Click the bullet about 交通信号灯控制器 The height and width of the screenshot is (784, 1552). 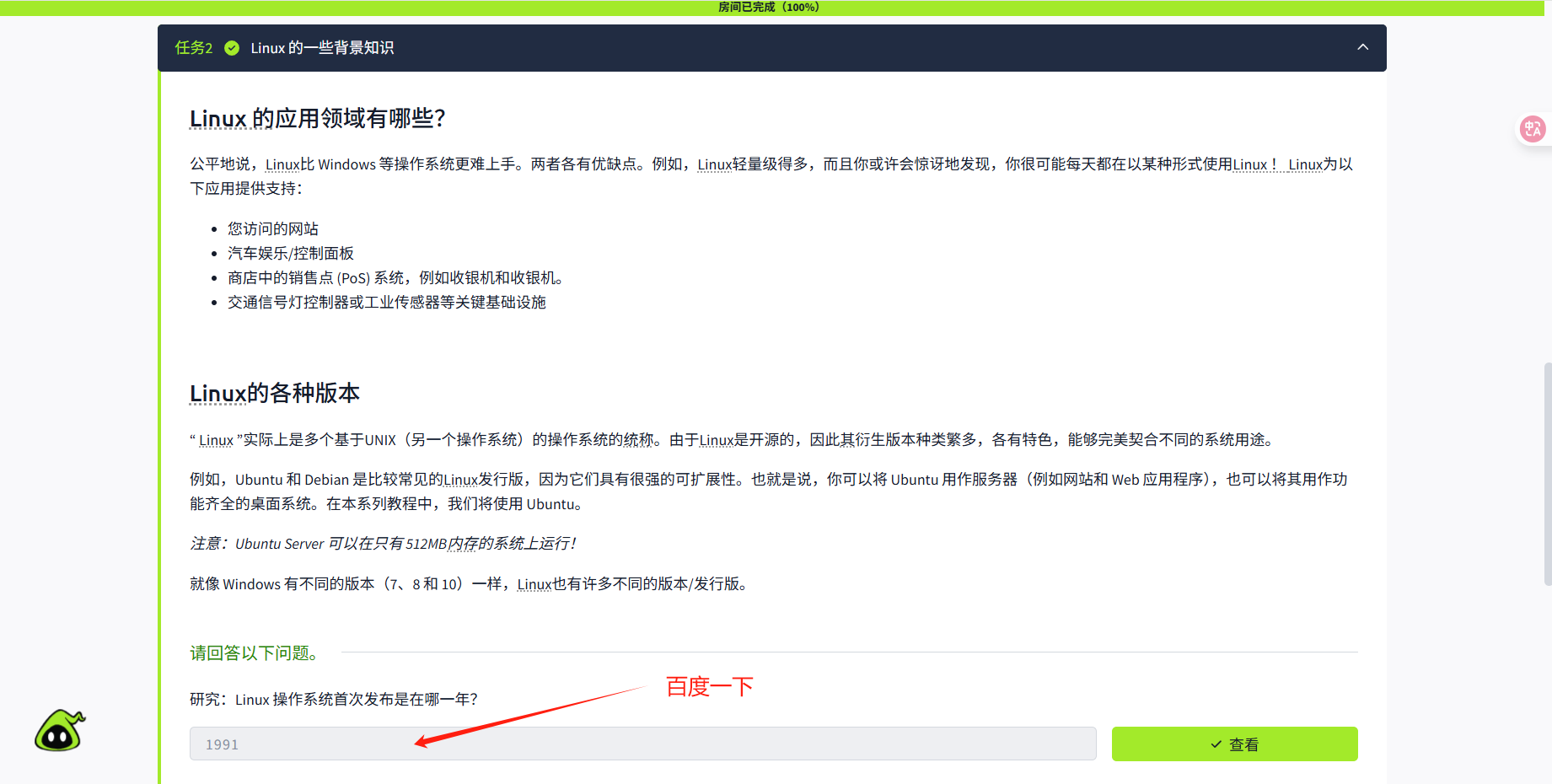(387, 302)
